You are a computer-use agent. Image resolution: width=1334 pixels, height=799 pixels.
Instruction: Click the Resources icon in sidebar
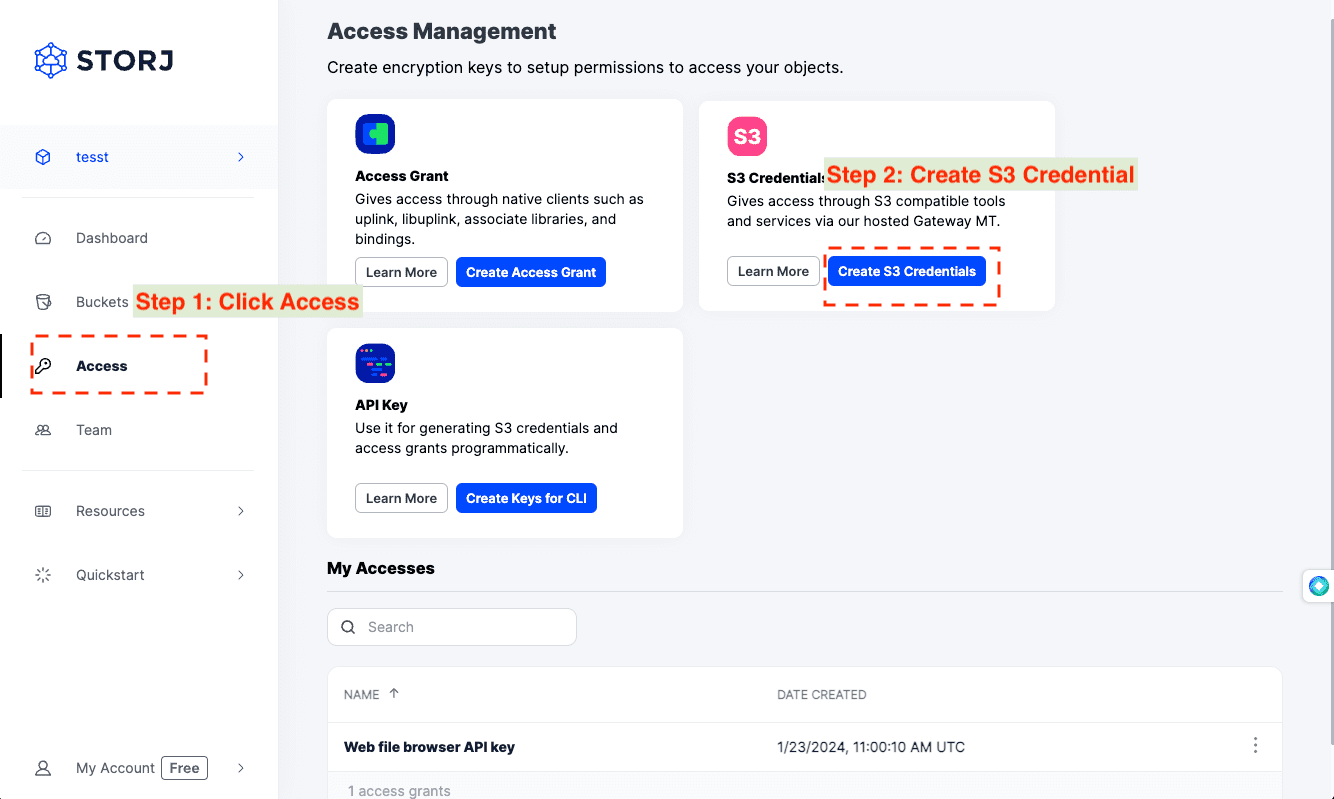click(43, 511)
